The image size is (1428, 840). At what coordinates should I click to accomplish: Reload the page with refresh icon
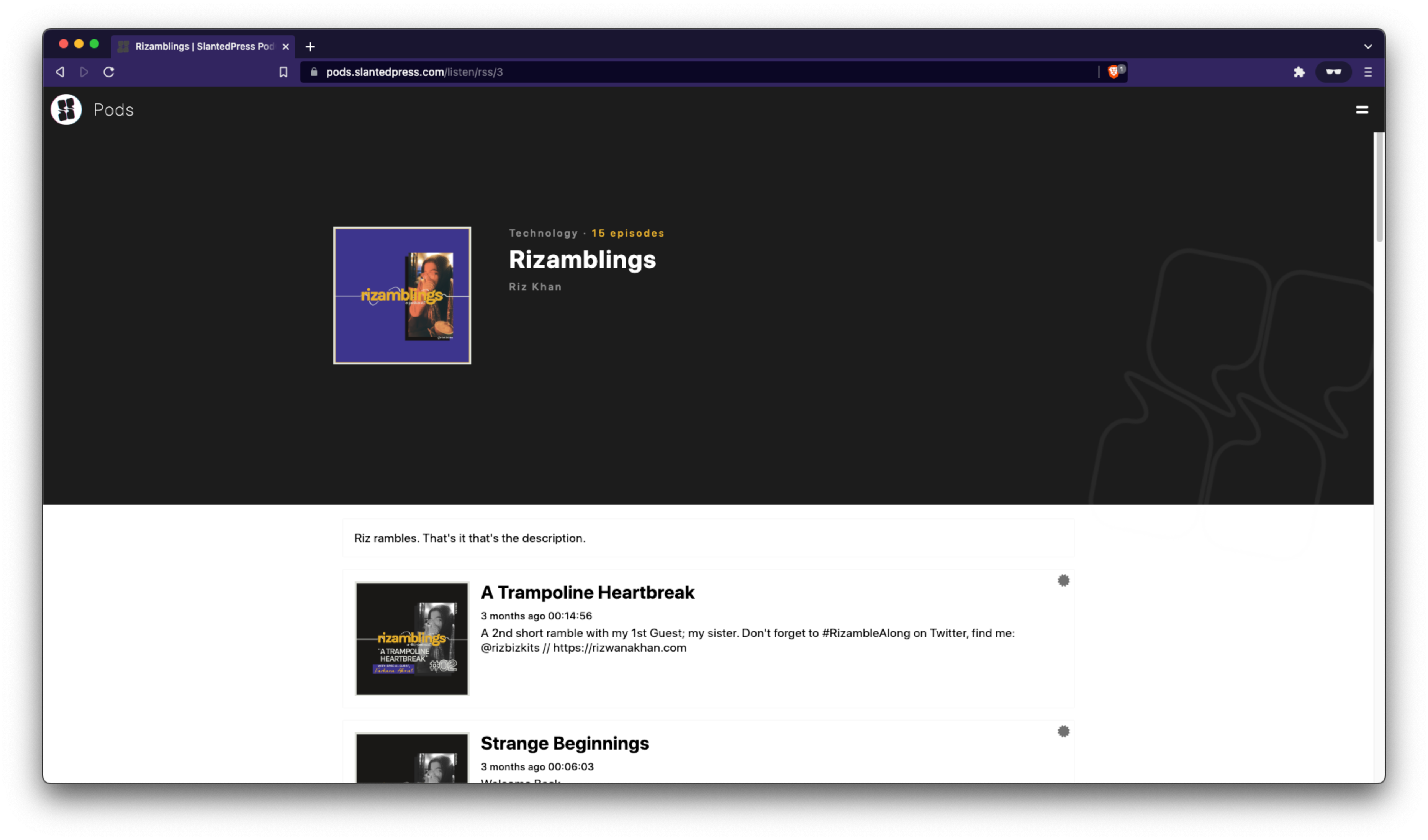tap(109, 72)
